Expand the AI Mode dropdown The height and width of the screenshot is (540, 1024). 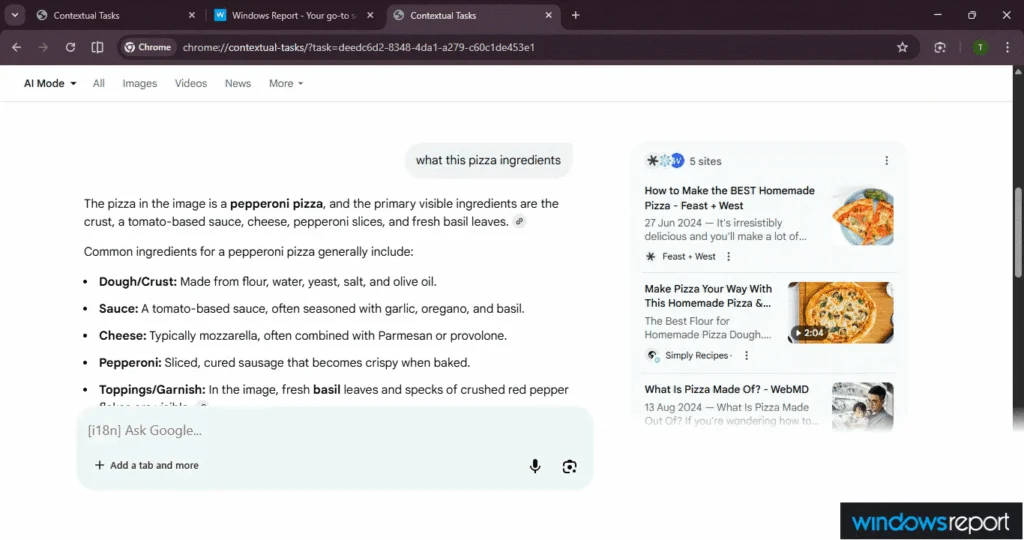(x=50, y=83)
